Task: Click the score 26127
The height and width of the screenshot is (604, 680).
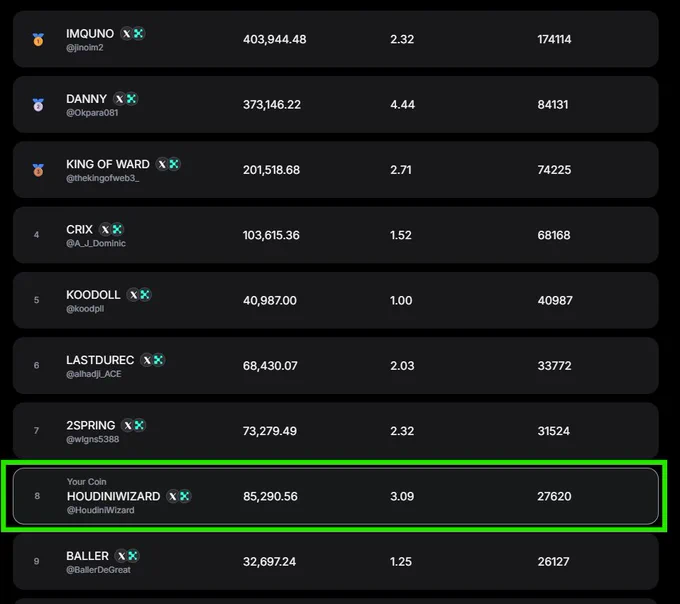Action: coord(553,562)
